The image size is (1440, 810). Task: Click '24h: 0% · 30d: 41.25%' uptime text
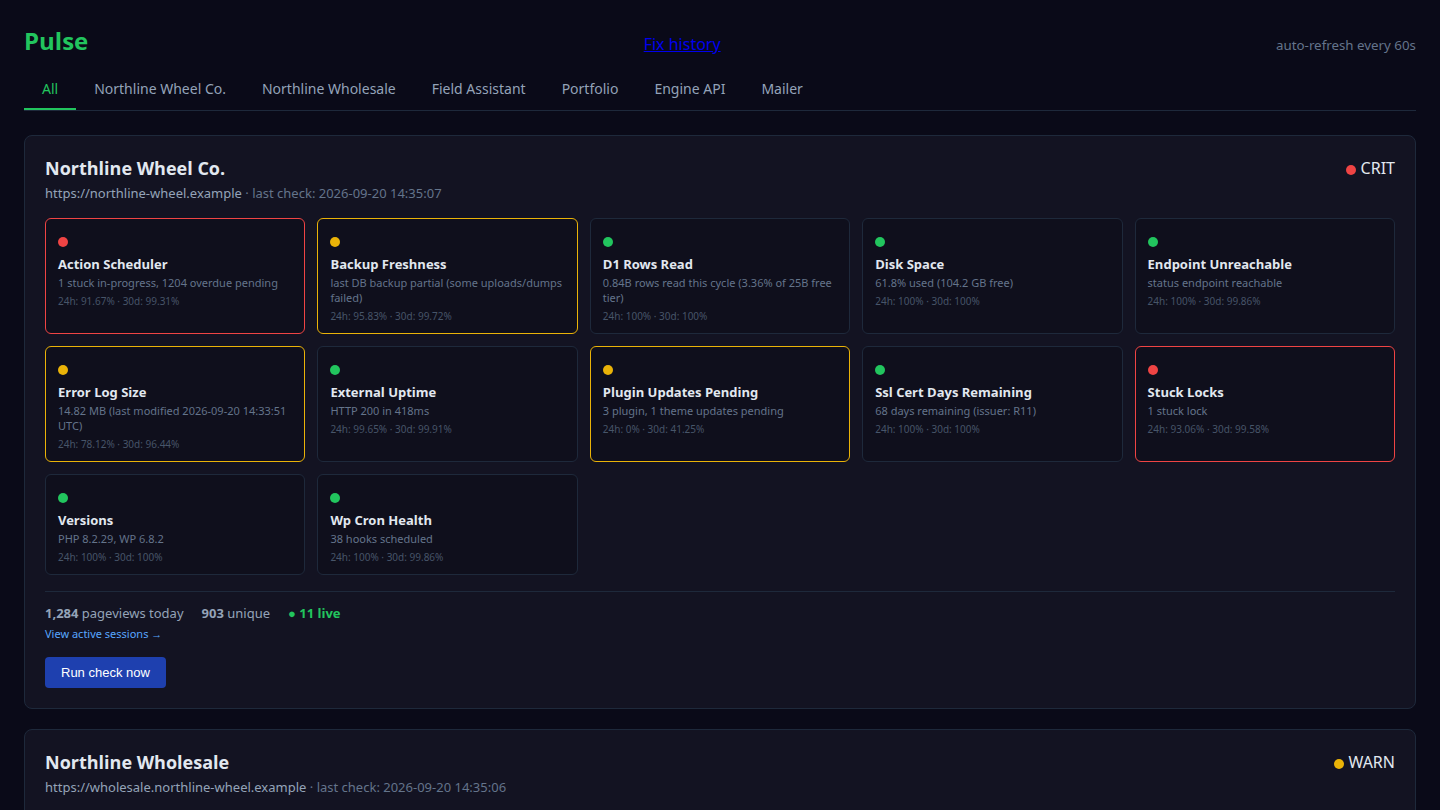(x=653, y=429)
